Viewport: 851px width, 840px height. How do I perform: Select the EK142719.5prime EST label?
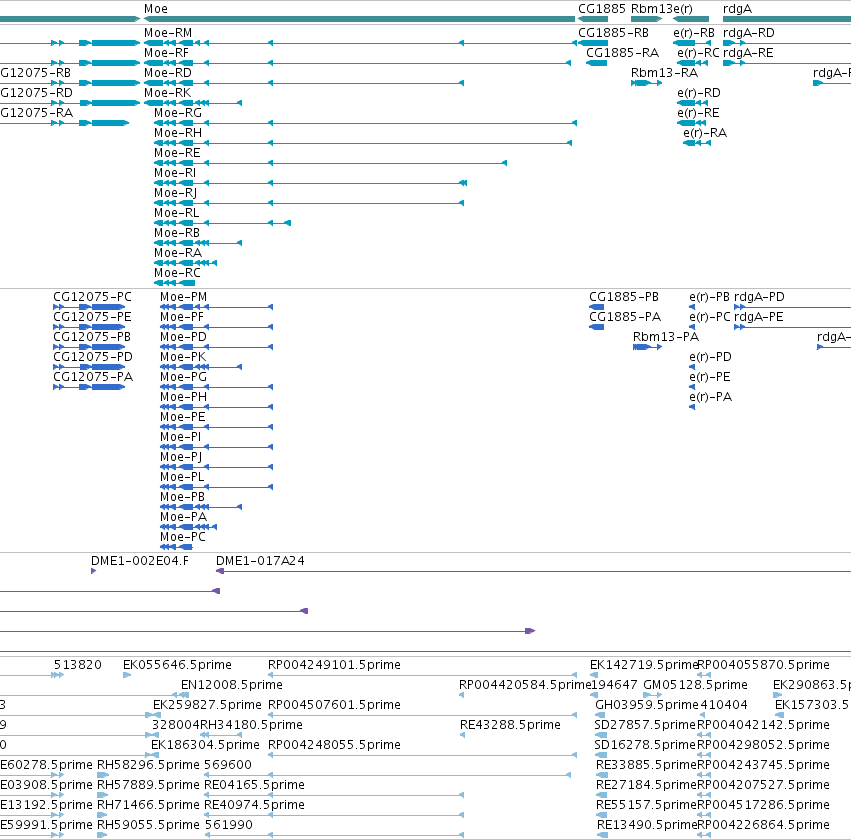pos(643,665)
